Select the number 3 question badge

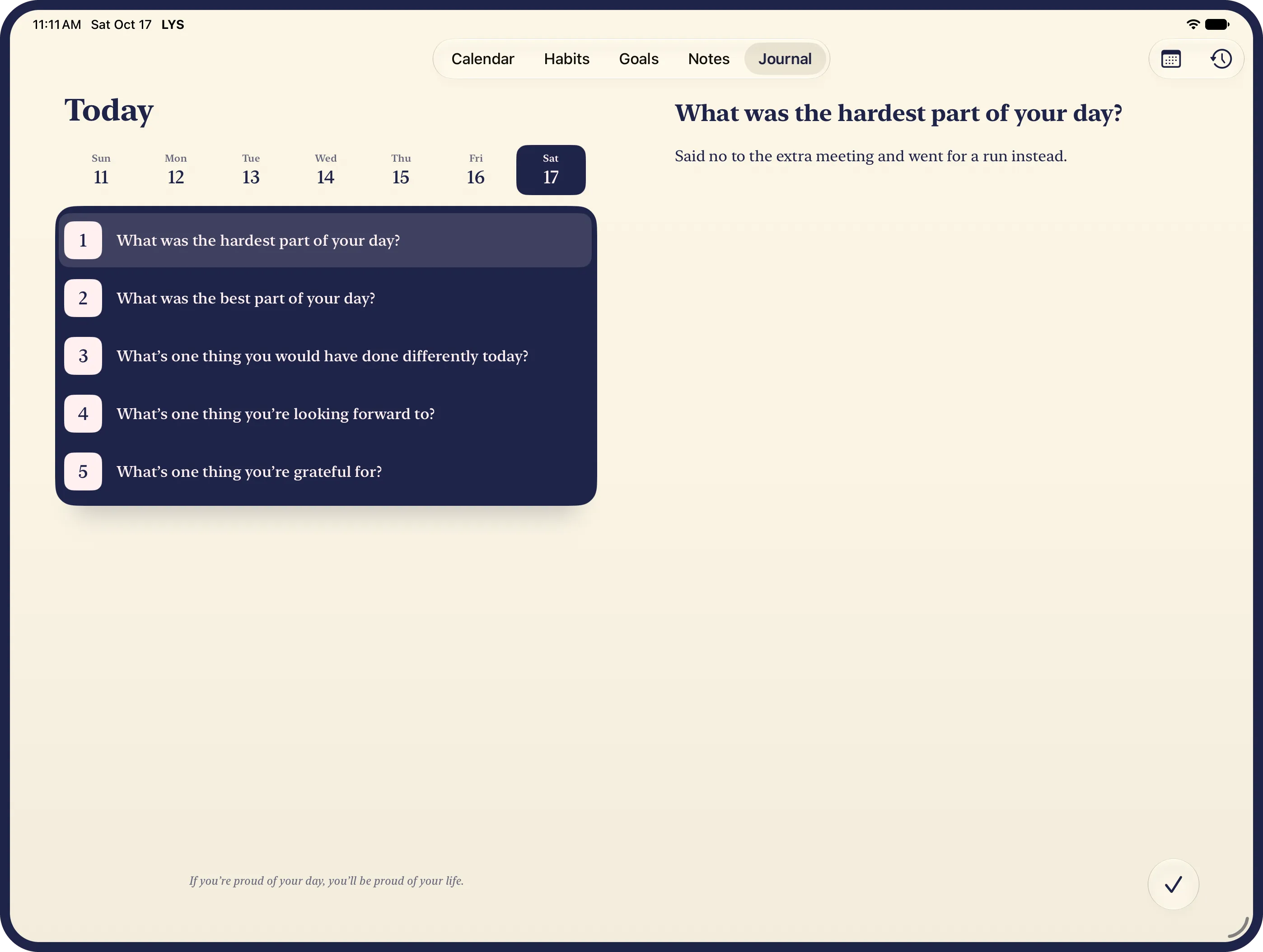[x=83, y=355]
